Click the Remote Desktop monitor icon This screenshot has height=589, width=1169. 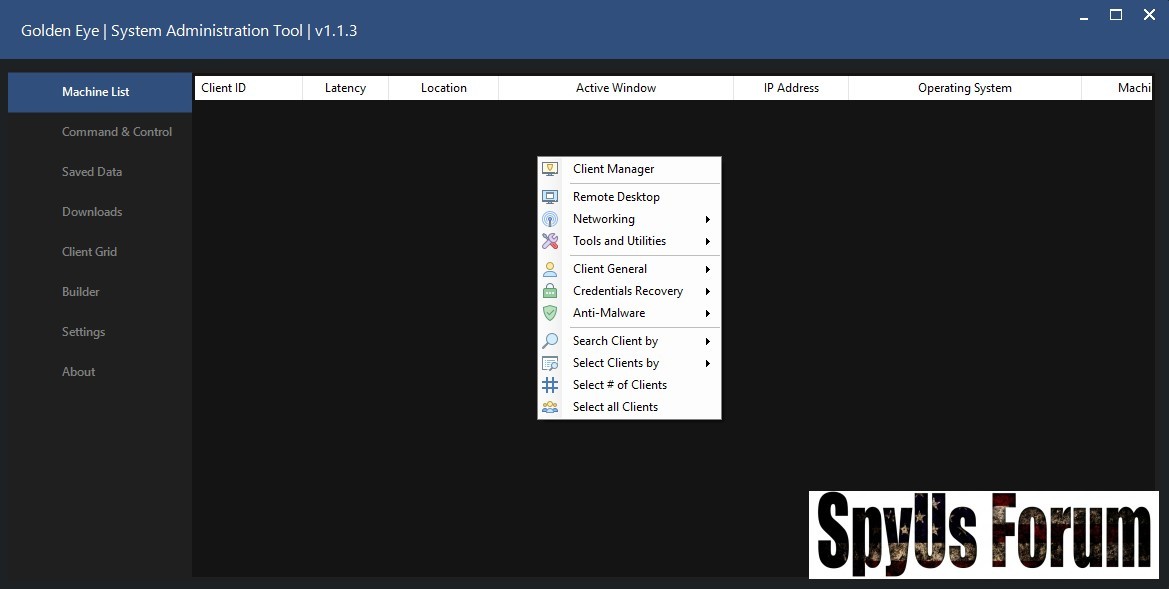click(550, 197)
